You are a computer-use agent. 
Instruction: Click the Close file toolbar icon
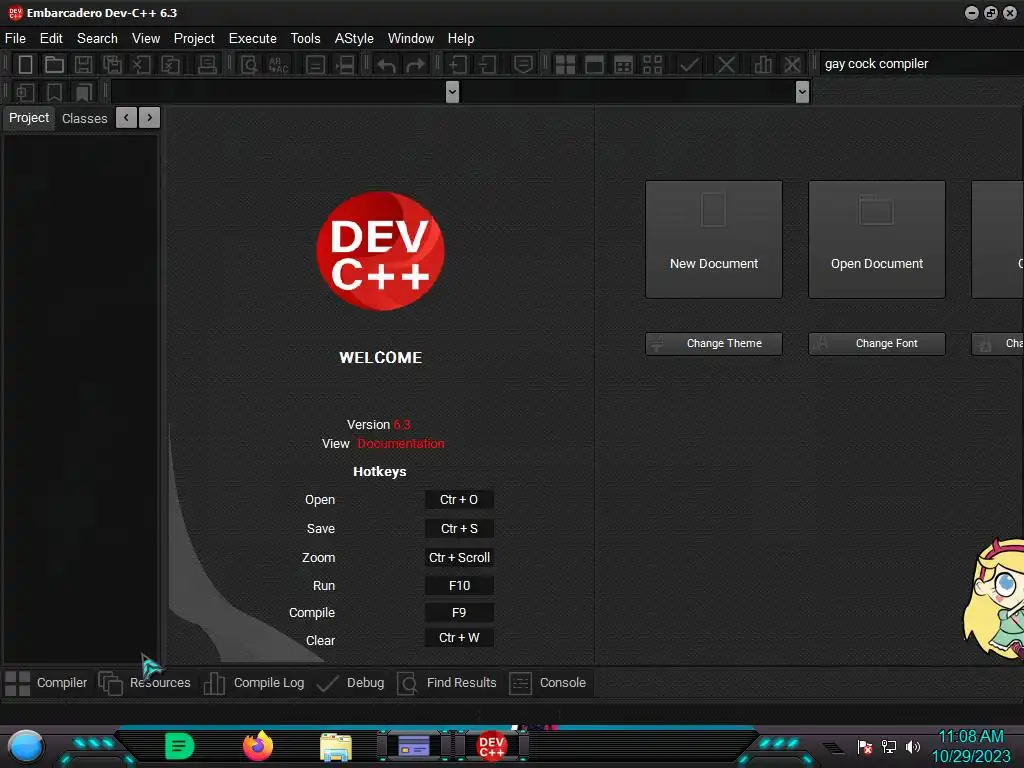[x=141, y=64]
